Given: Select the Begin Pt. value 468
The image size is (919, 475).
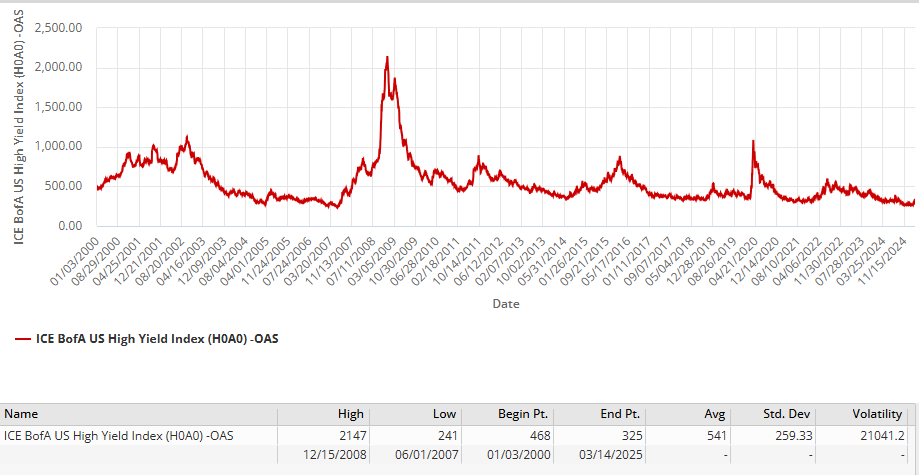Looking at the screenshot, I should 540,435.
